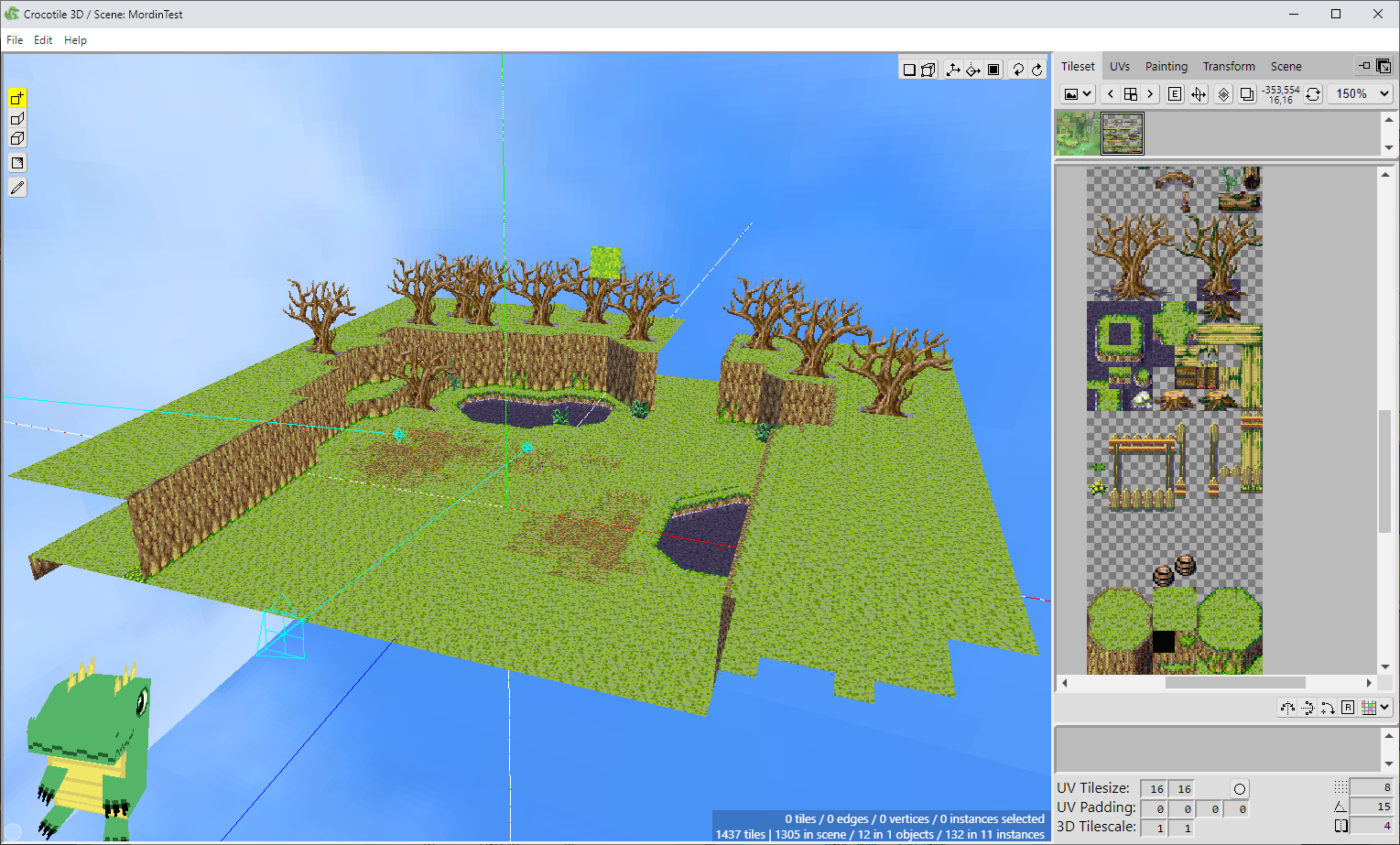
Task: Click the 3D axes gizmo icon
Action: click(952, 70)
